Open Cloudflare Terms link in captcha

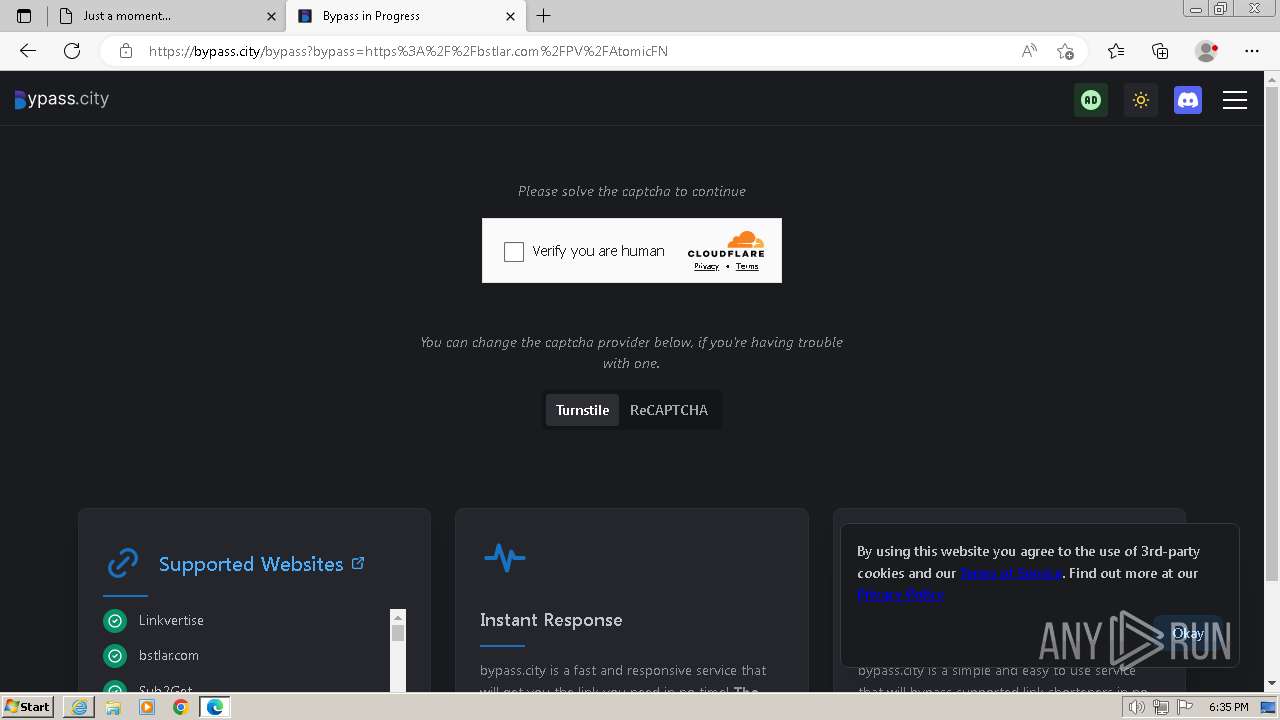coord(747,266)
